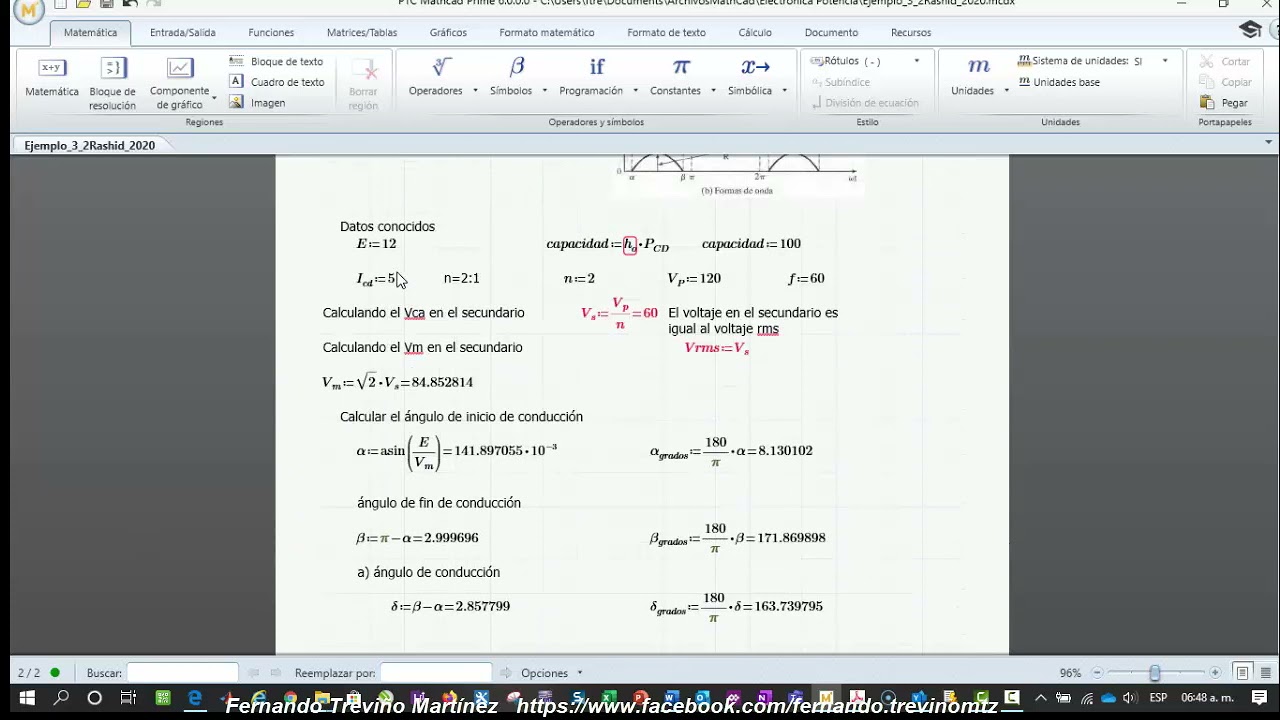Switch to Formato matemático ribbon tab
This screenshot has width=1280, height=720.
(x=547, y=33)
